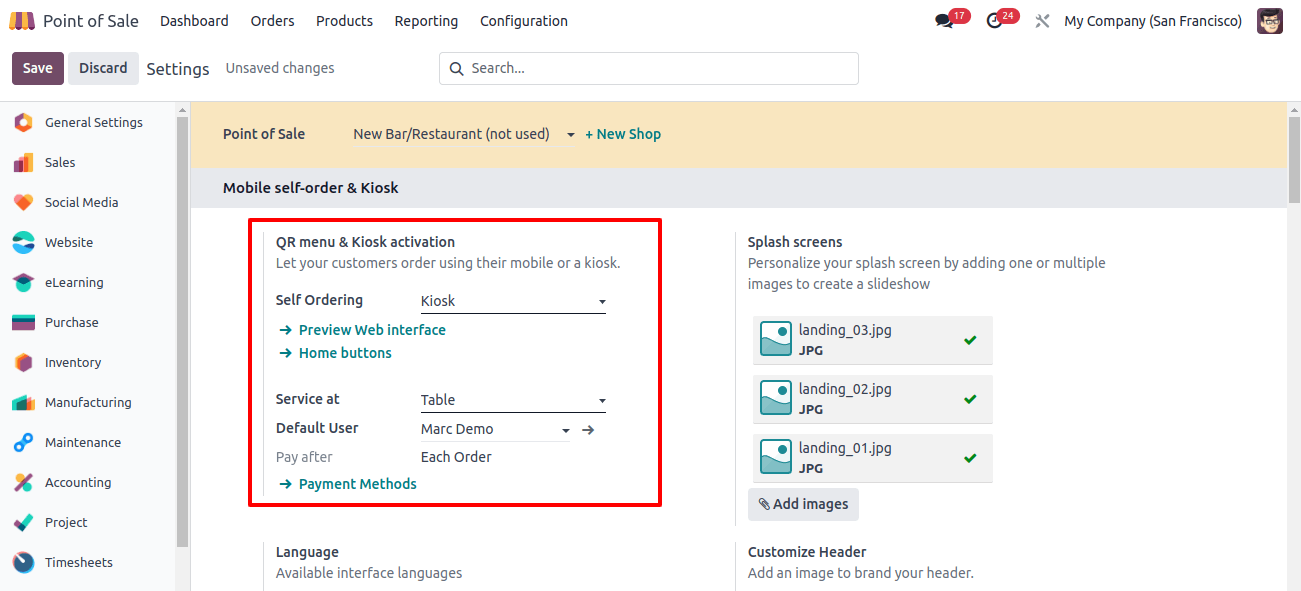Click image icon of landing_03.jpg
1301x591 pixels.
776,339
